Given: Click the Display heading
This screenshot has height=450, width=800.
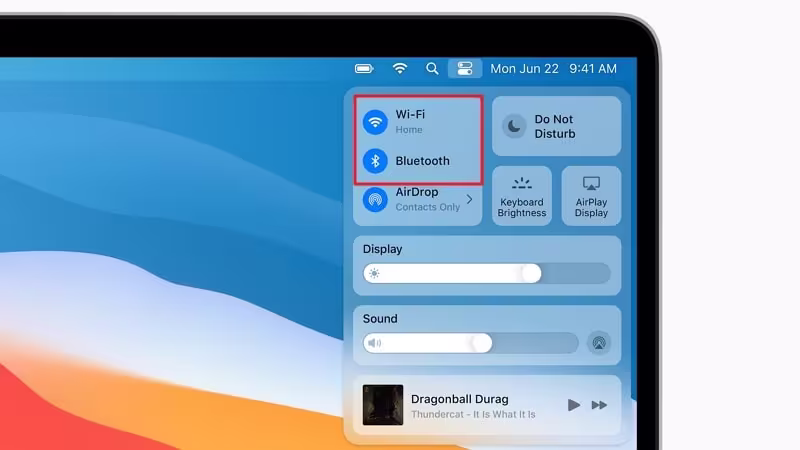Looking at the screenshot, I should (x=383, y=249).
